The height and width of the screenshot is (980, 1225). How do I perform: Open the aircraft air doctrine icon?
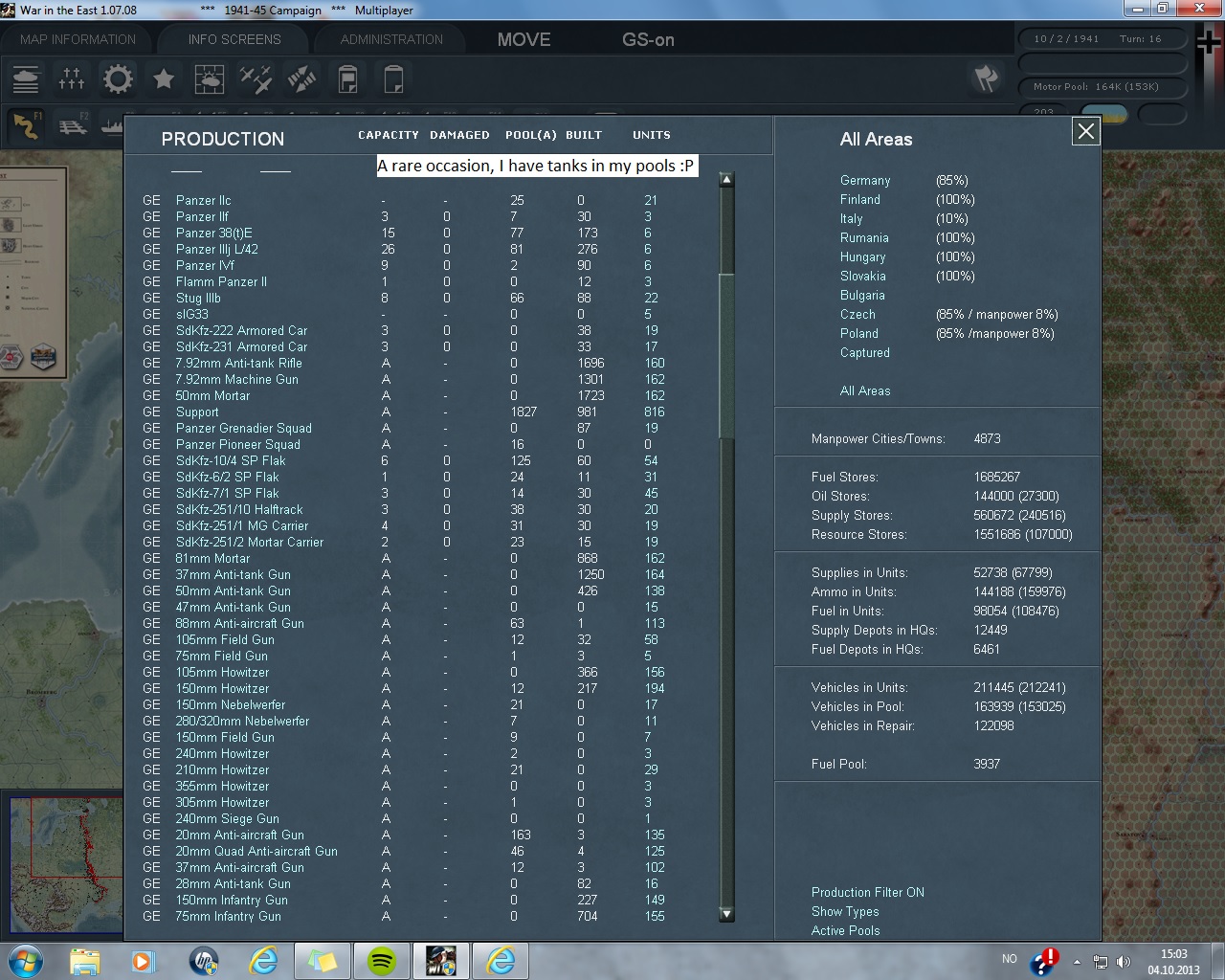[256, 78]
